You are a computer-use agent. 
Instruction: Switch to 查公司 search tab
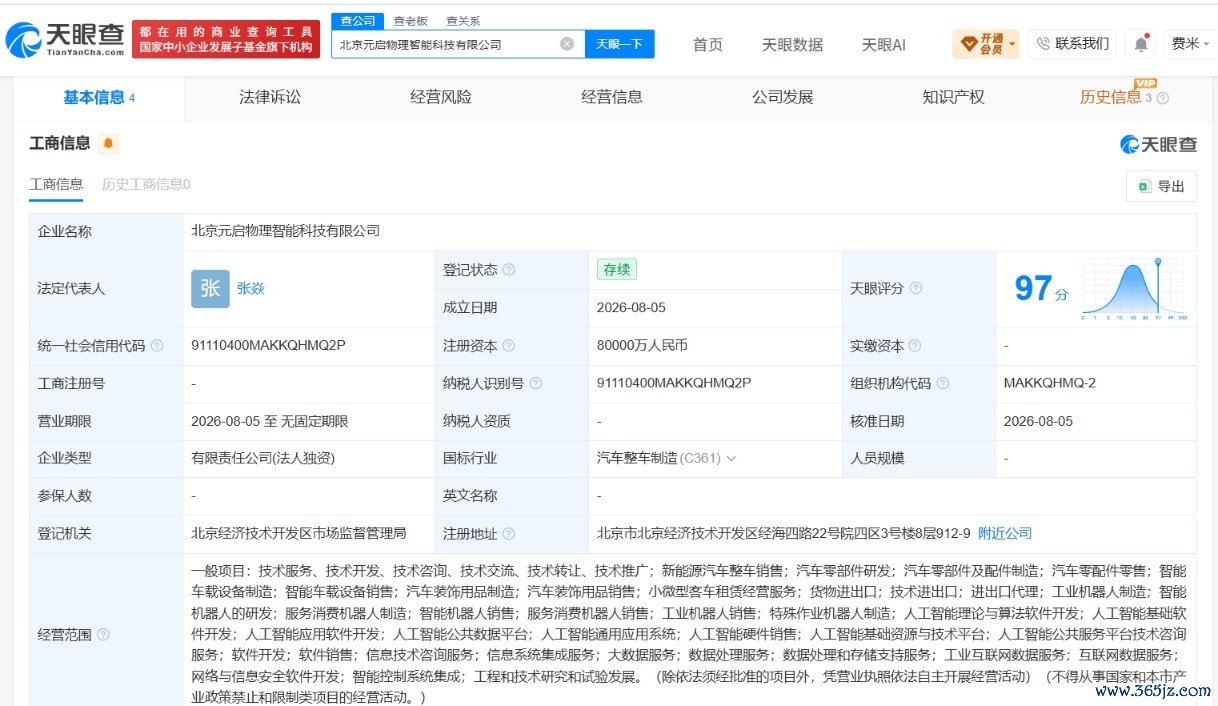coord(358,20)
